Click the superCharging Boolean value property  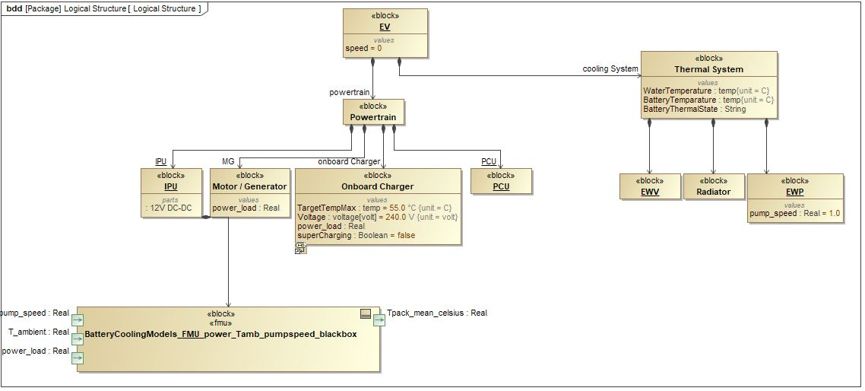[x=356, y=235]
